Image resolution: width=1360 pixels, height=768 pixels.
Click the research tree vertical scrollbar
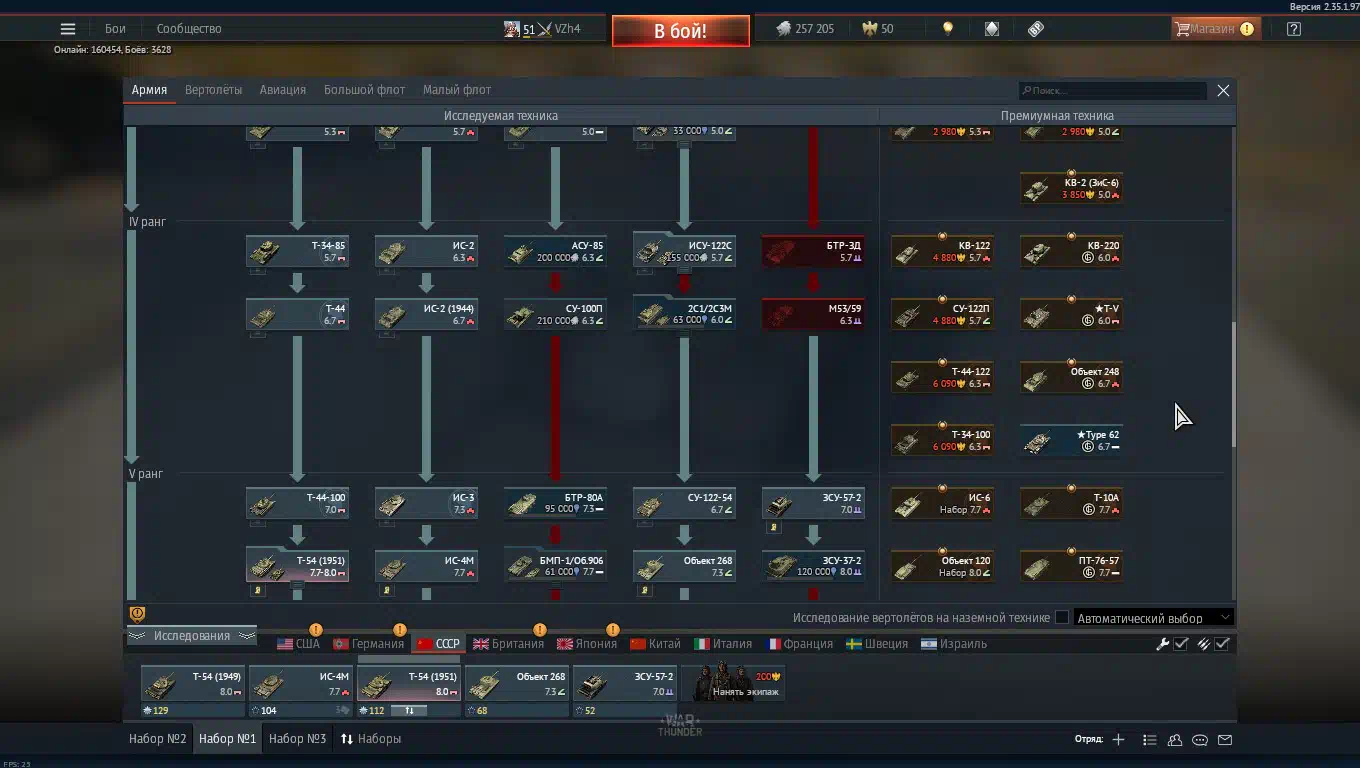[x=1233, y=384]
